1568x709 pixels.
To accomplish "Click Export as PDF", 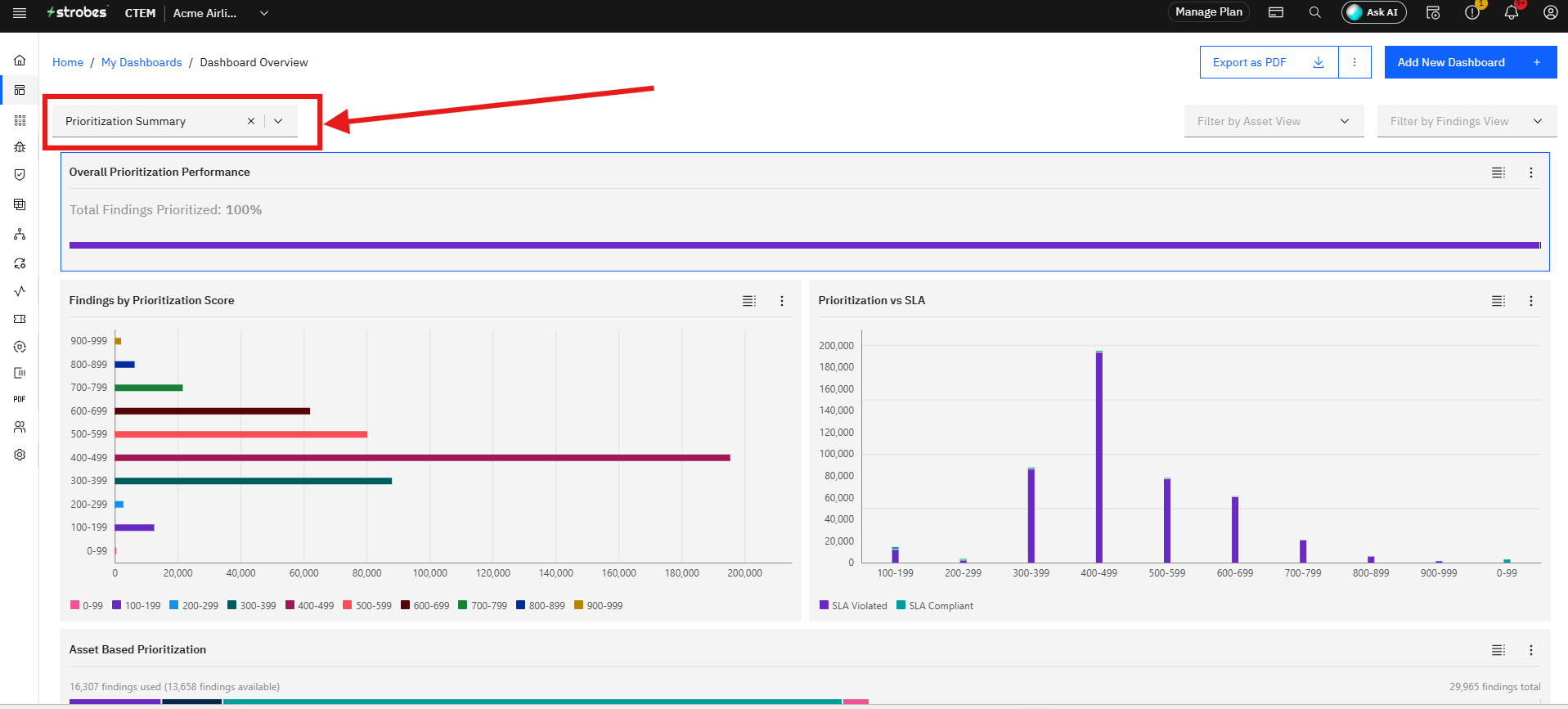I will pos(1269,62).
